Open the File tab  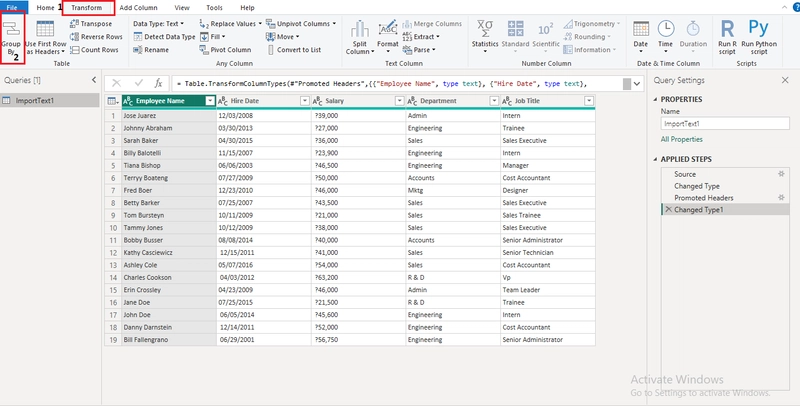(12, 8)
